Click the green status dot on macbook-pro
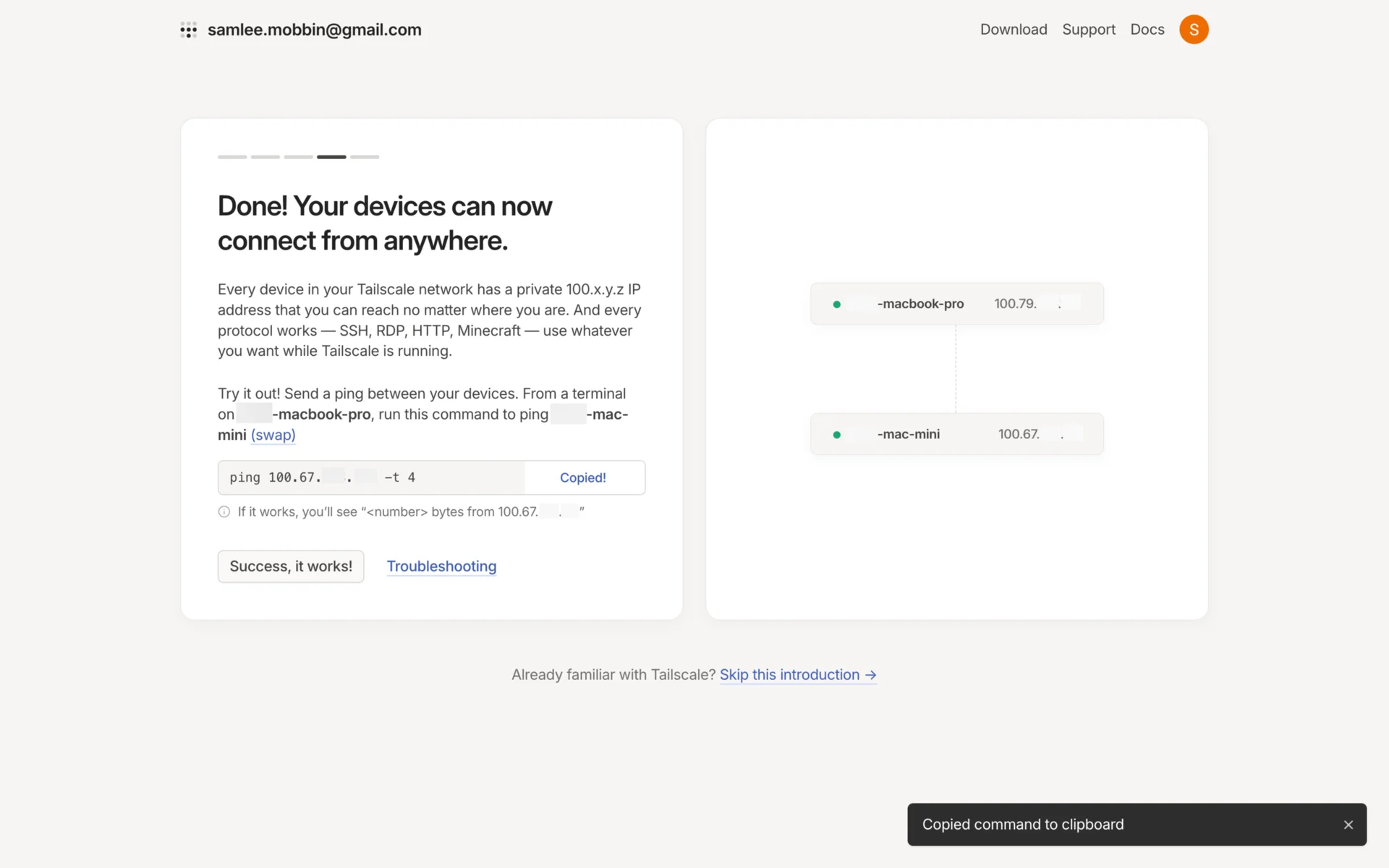 [836, 305]
